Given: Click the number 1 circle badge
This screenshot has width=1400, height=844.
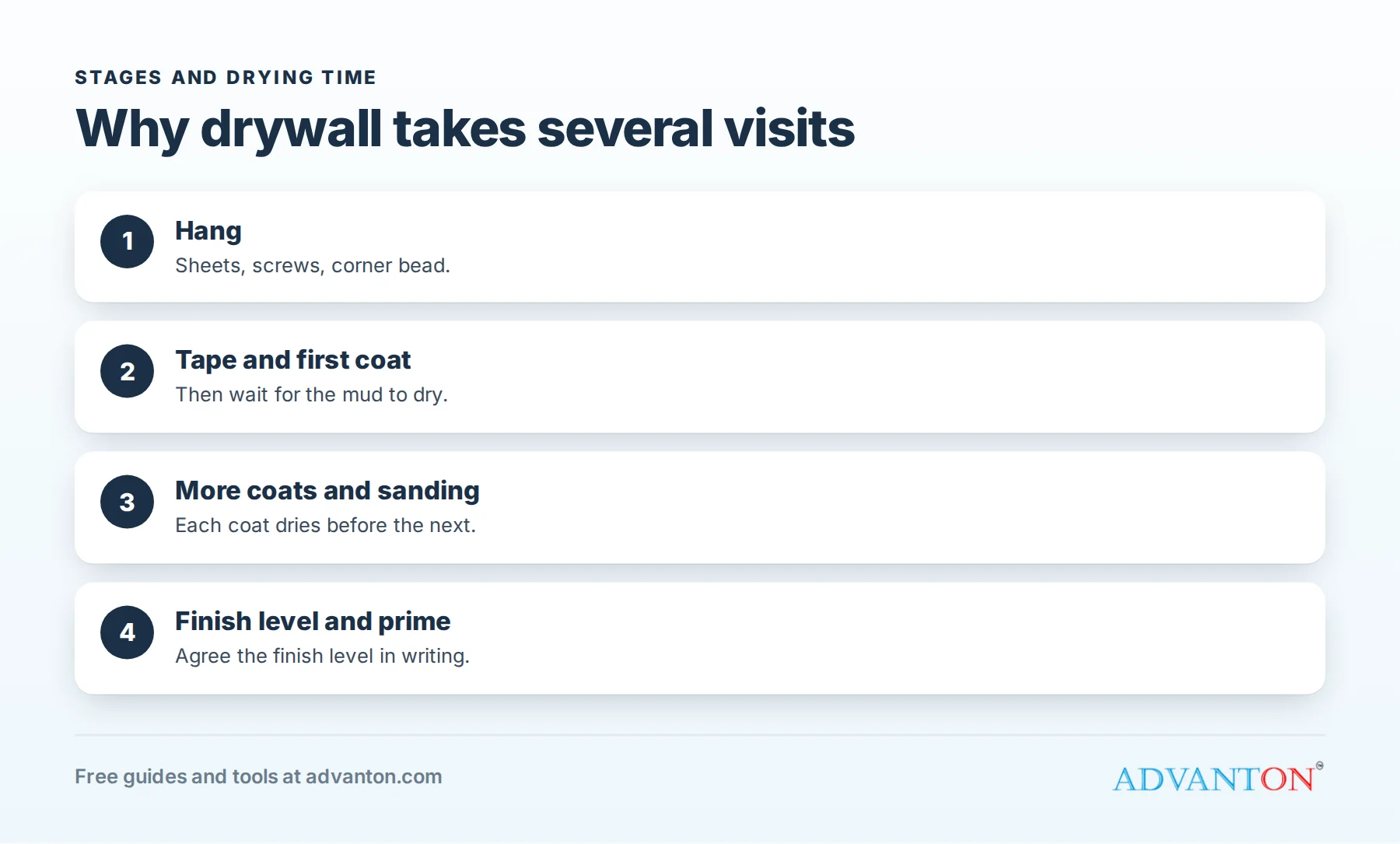Looking at the screenshot, I should point(127,242).
